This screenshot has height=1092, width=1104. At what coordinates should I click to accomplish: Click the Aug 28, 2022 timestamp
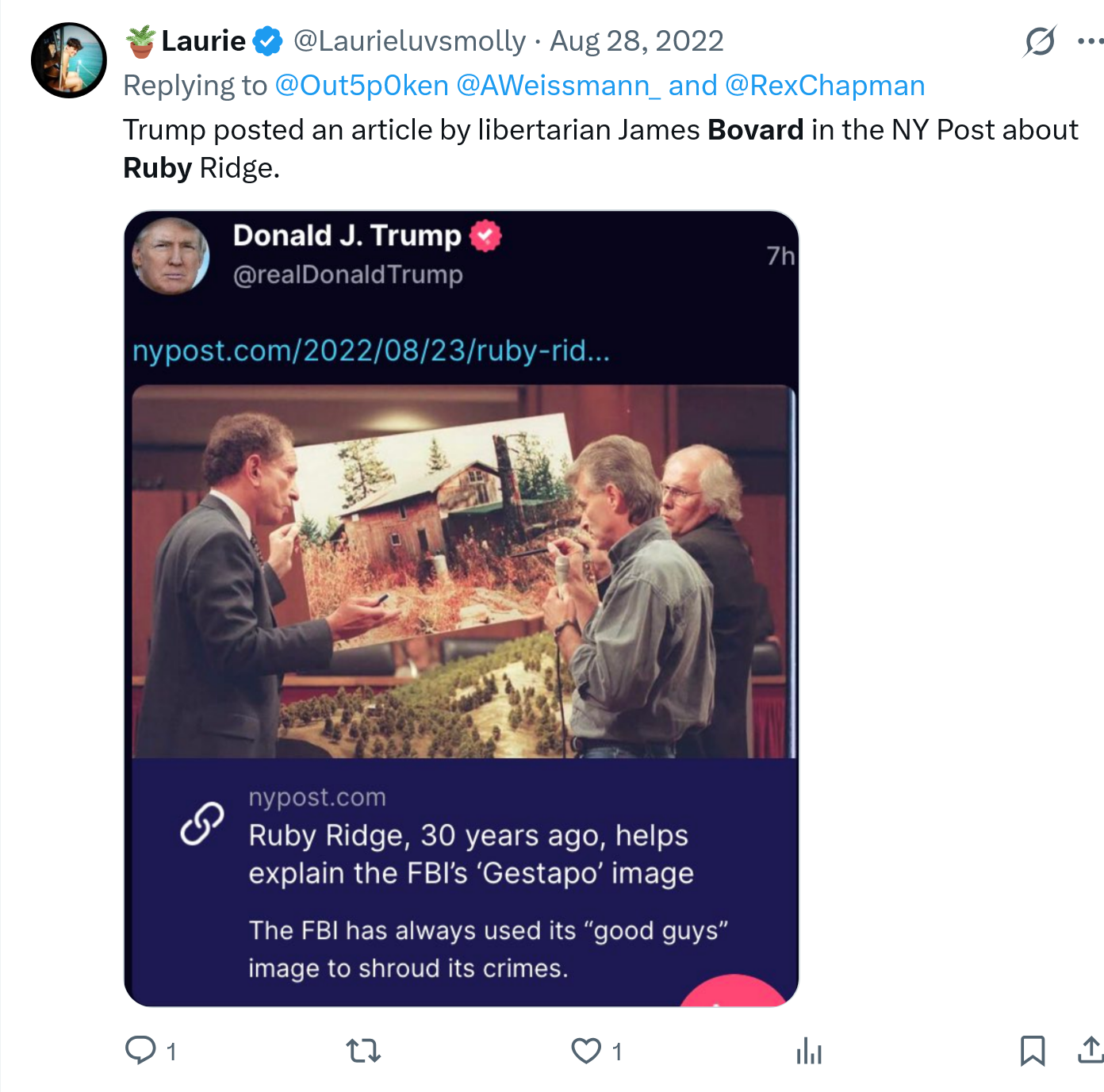tap(637, 41)
